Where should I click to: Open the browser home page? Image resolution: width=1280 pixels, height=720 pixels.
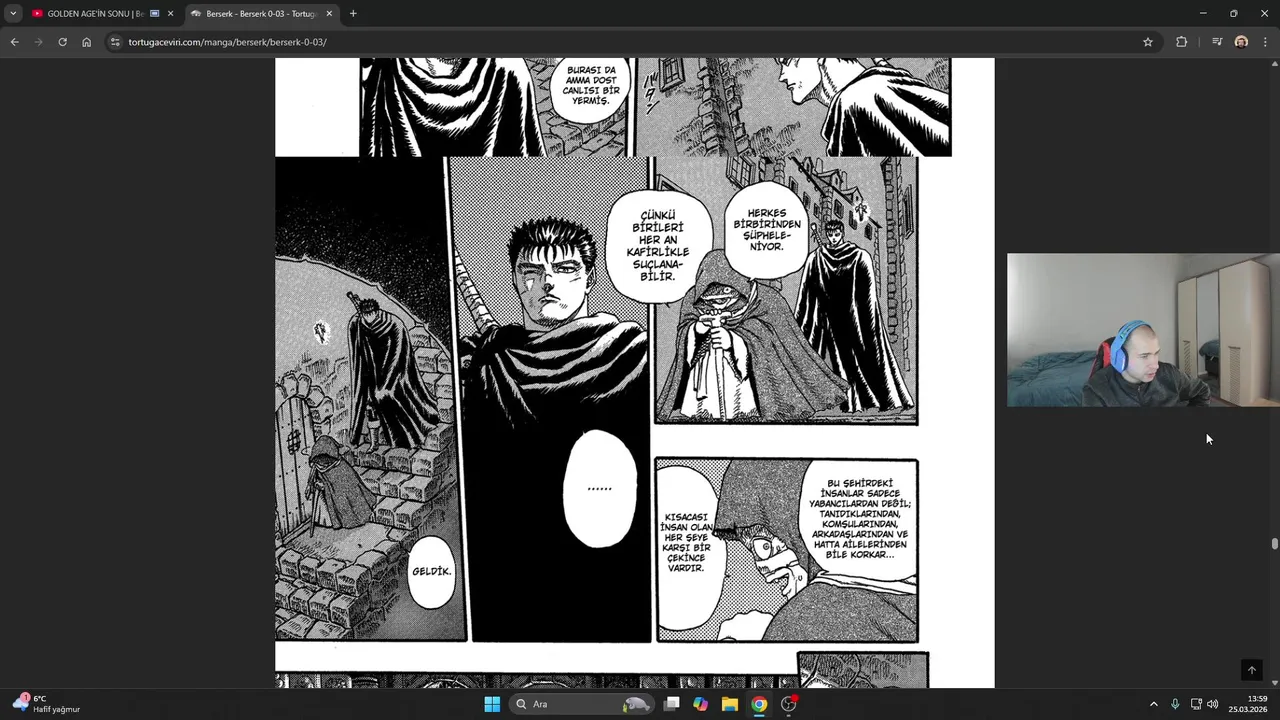tap(86, 42)
